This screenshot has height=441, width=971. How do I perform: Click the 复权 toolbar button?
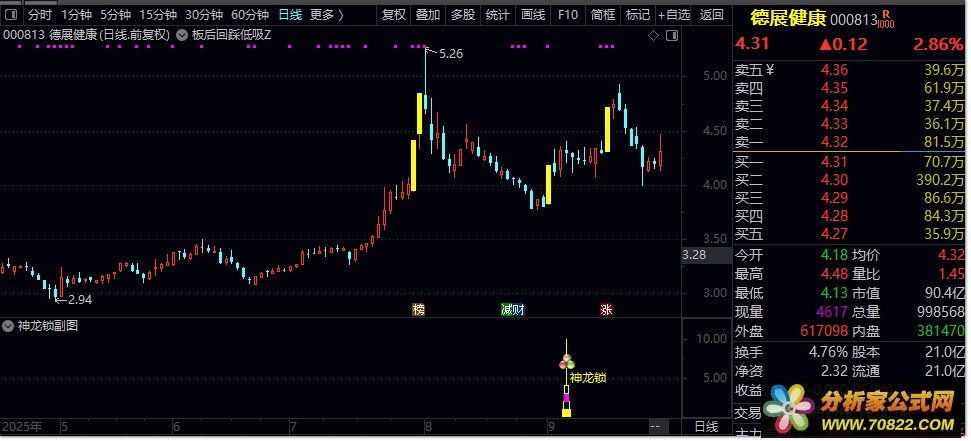[394, 15]
